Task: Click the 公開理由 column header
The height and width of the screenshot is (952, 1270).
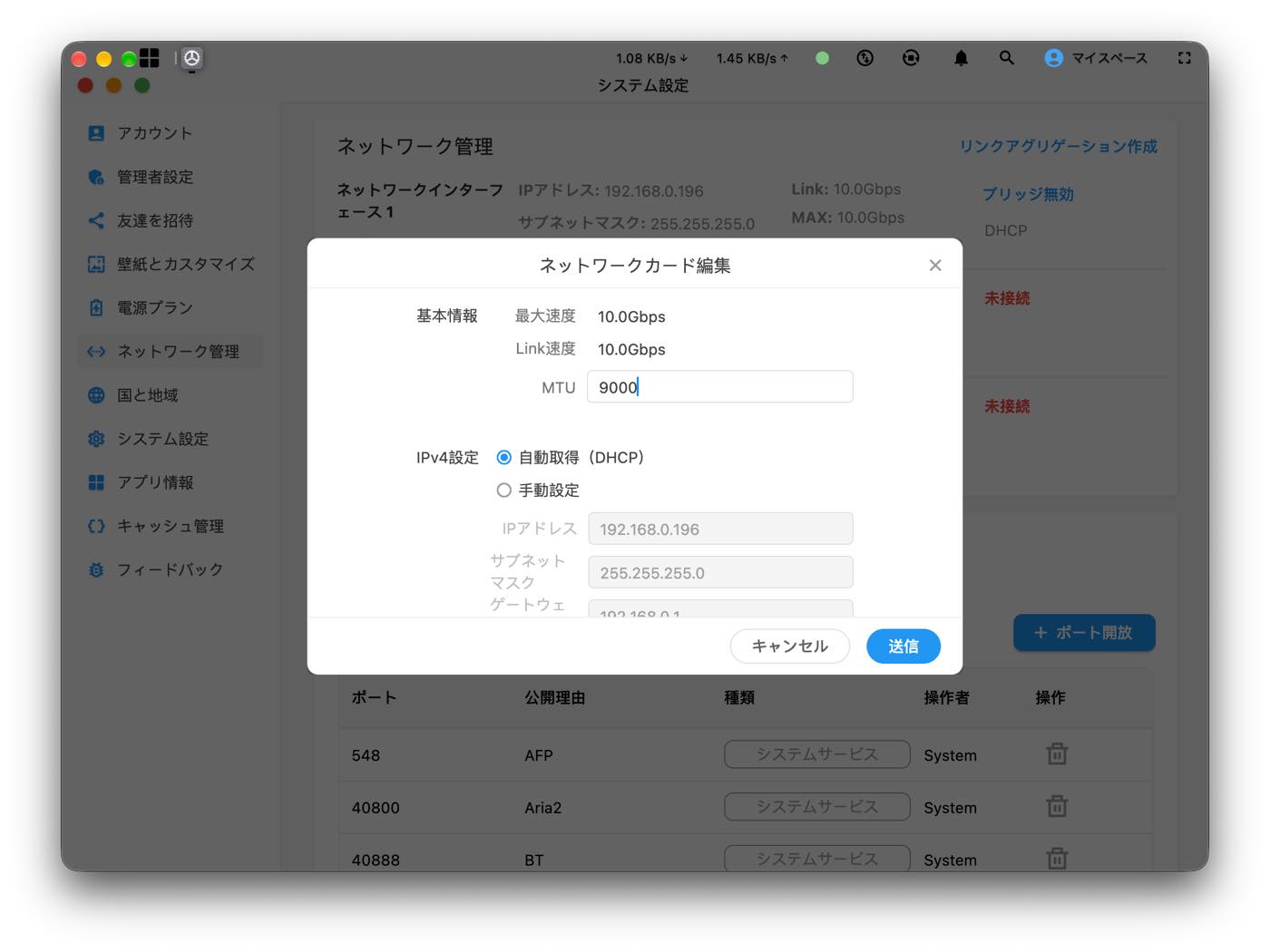Action: [x=555, y=697]
